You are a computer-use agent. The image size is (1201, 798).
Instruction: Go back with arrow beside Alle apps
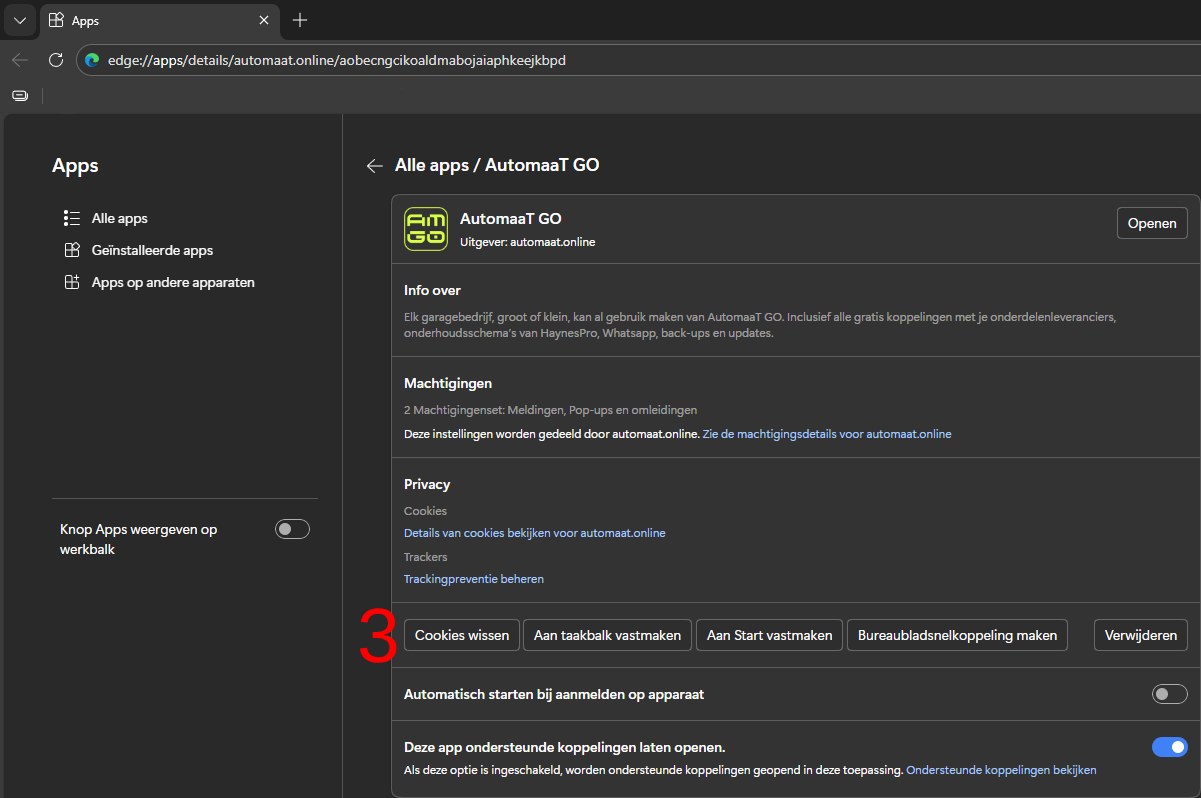click(375, 166)
